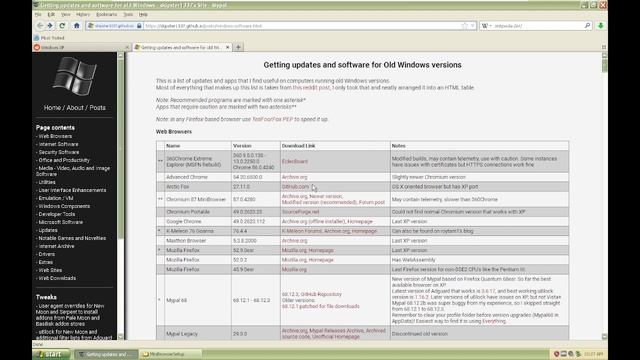640x360 pixels.
Task: Click the red security tray icon
Action: click(x=556, y=354)
